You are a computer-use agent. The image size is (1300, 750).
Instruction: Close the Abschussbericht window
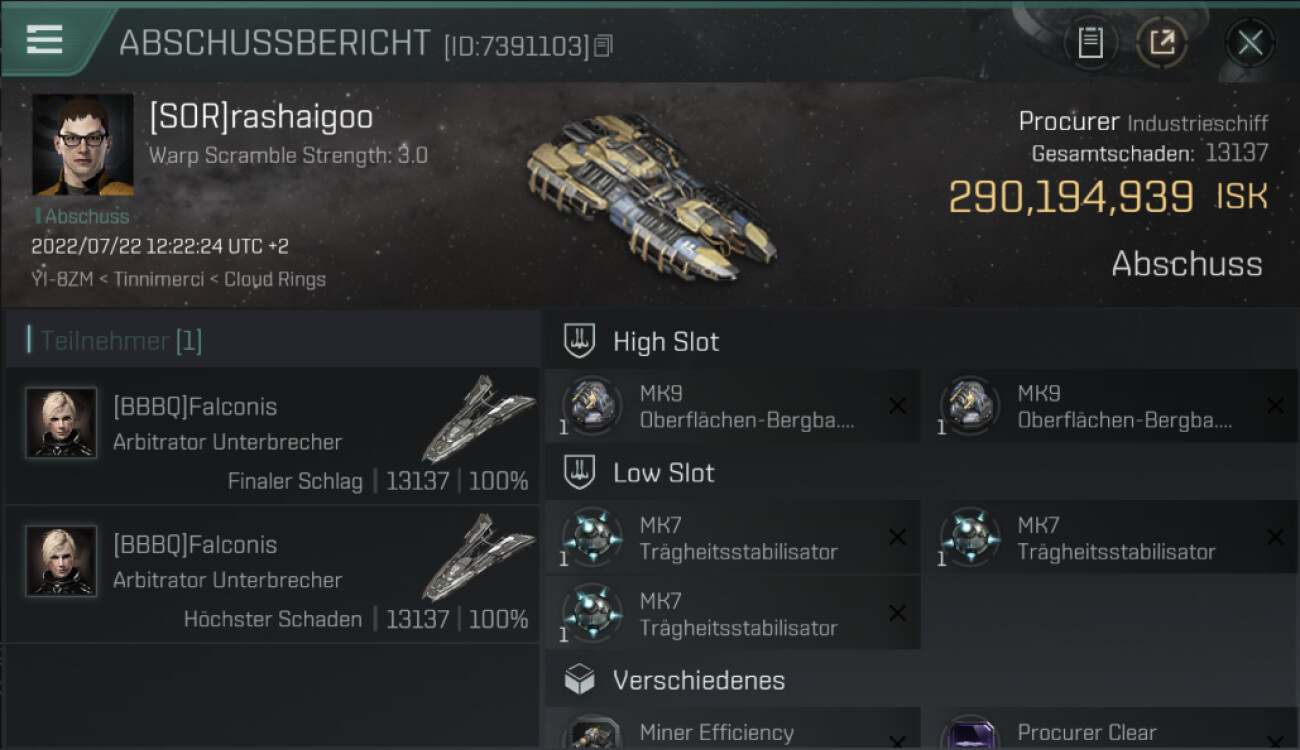(x=1250, y=42)
